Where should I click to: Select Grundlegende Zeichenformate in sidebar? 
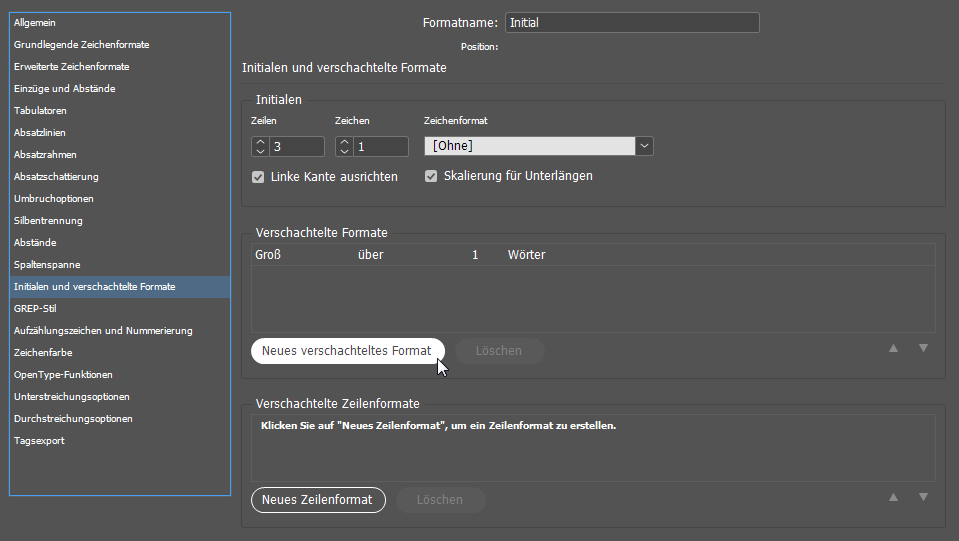click(x=81, y=45)
